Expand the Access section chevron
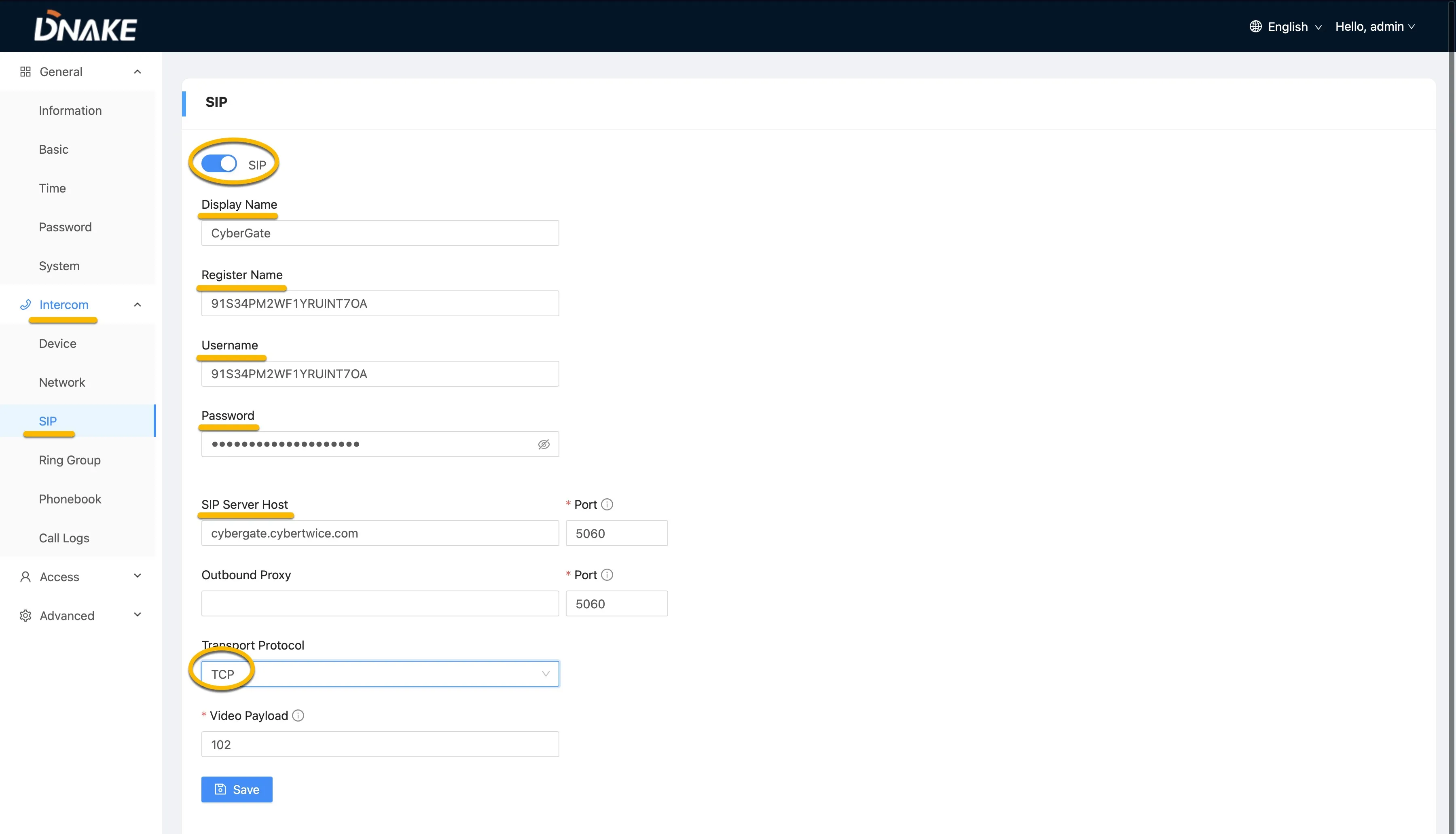The image size is (1456, 834). click(x=138, y=576)
